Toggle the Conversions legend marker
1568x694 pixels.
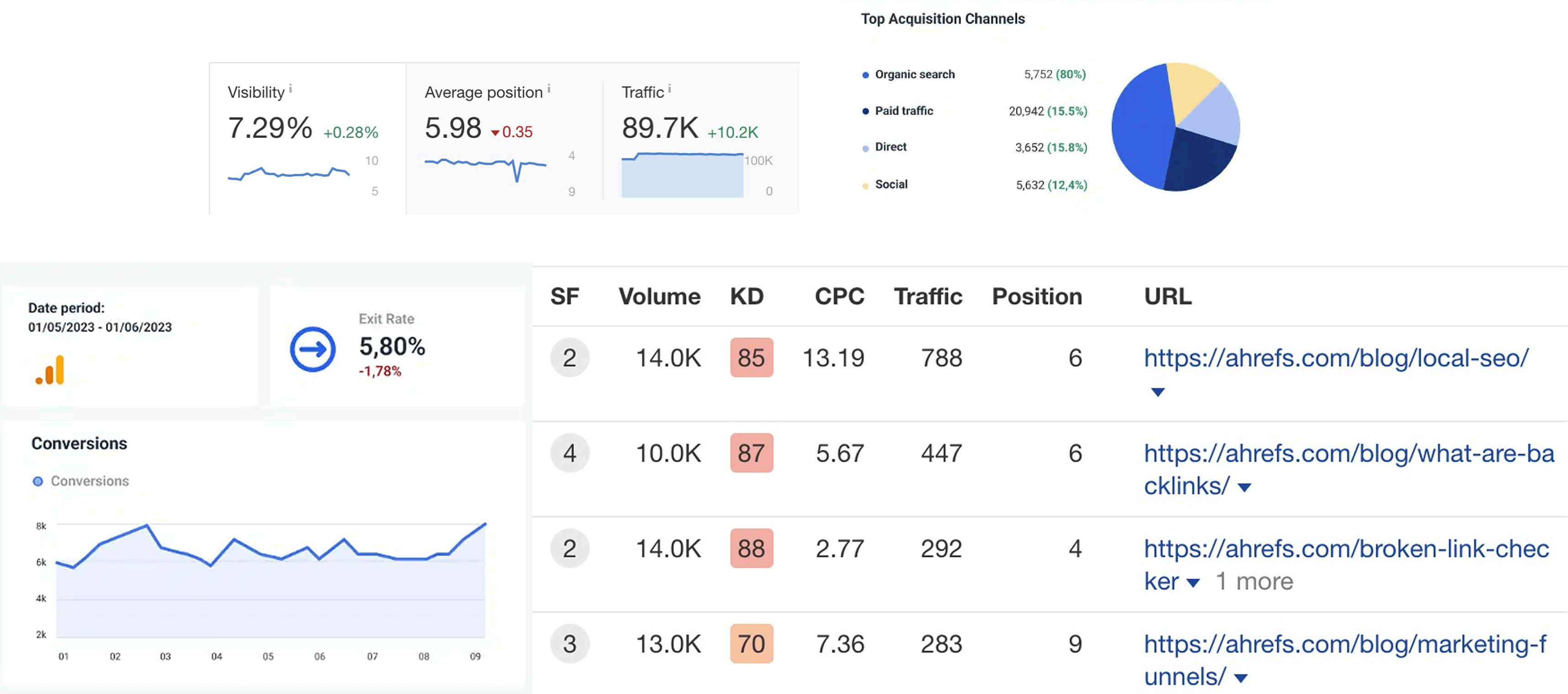click(x=38, y=481)
